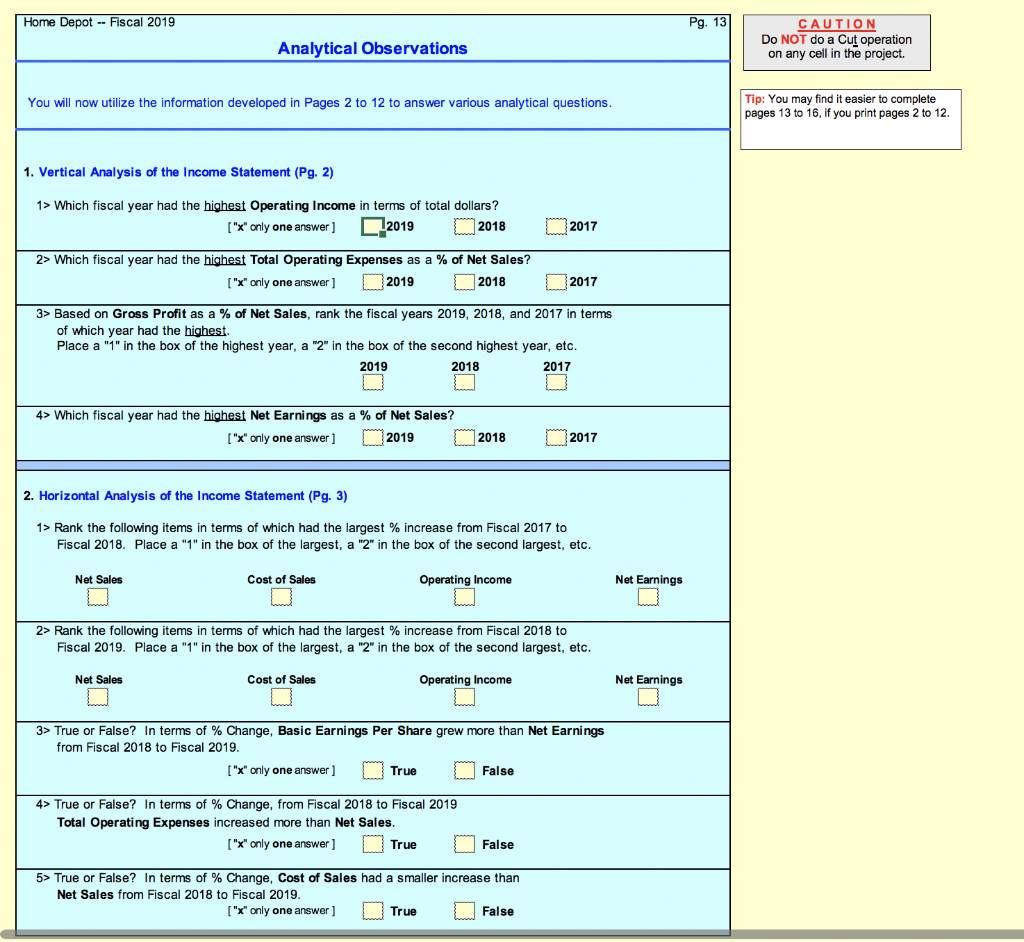This screenshot has width=1024, height=942.
Task: Select True for Cost of Sales smaller increase
Action: (373, 911)
